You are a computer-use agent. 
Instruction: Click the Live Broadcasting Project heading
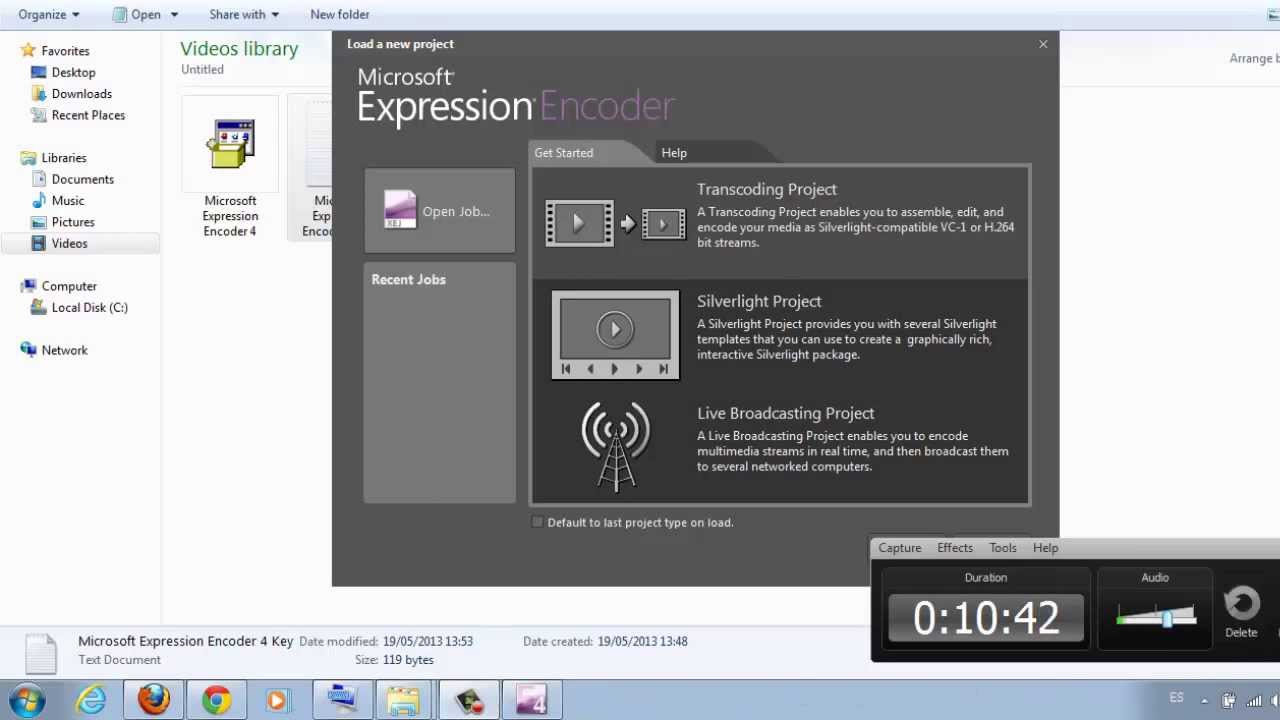[786, 413]
